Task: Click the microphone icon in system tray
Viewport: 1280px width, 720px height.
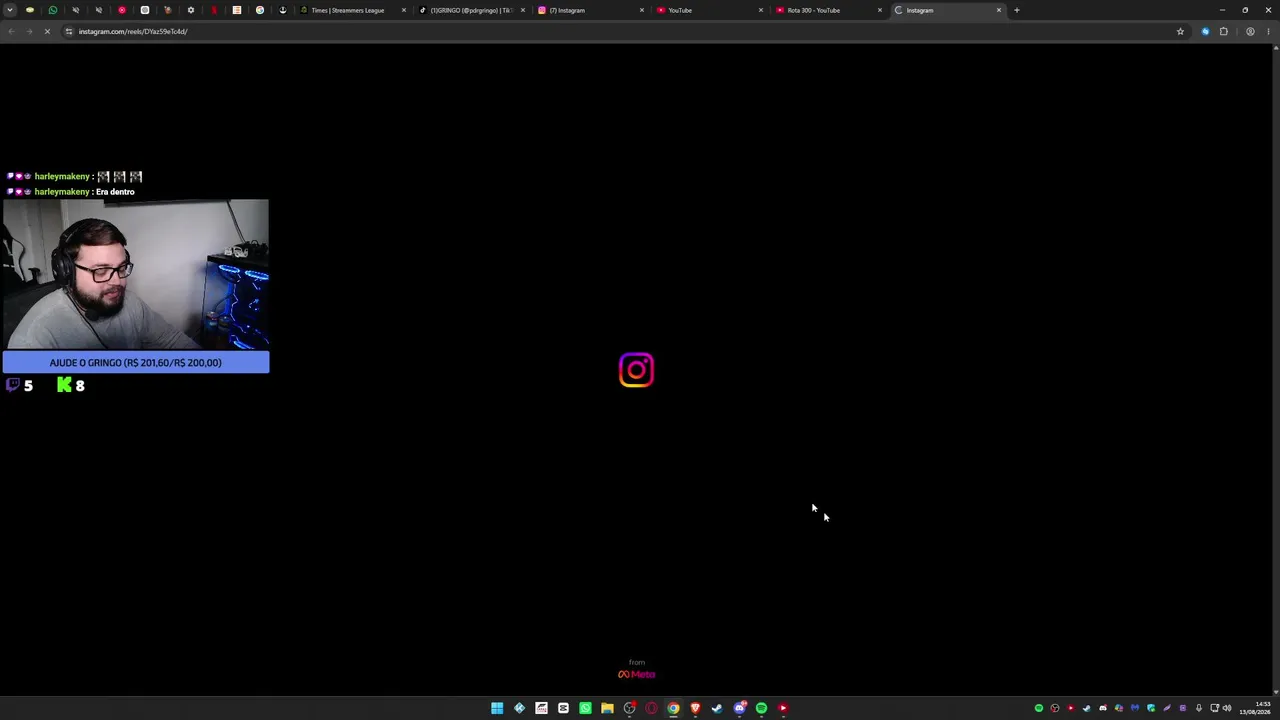Action: pyautogui.click(x=1199, y=708)
